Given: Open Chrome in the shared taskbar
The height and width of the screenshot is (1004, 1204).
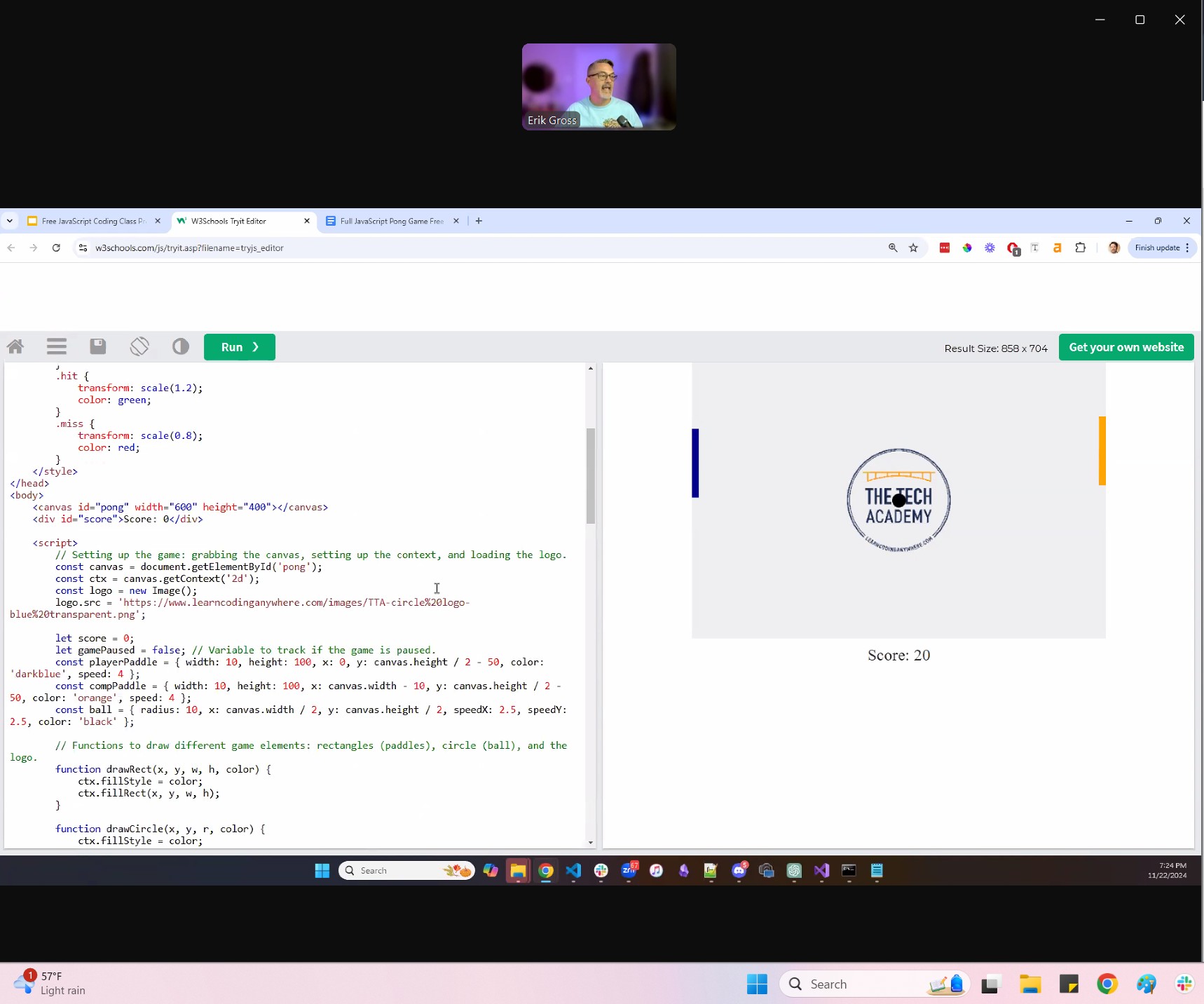Looking at the screenshot, I should coord(546,871).
